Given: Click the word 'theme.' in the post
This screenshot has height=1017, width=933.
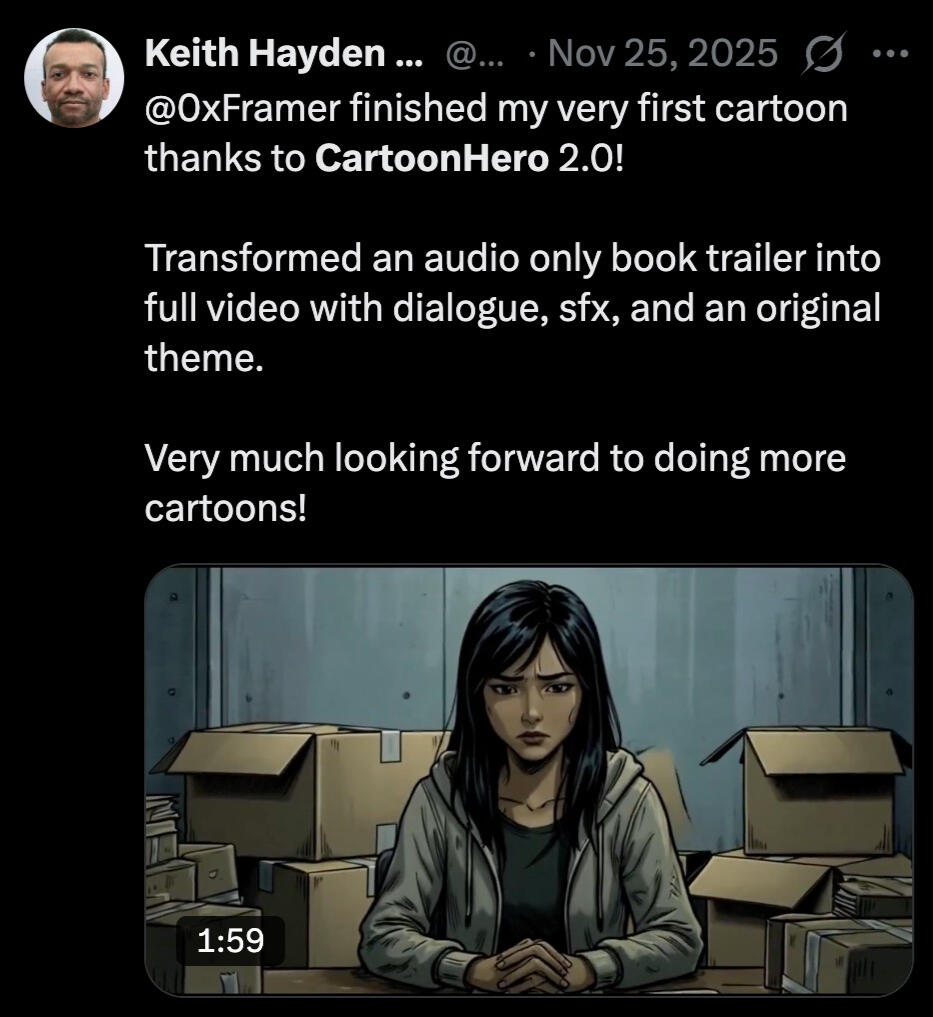Looking at the screenshot, I should (x=204, y=357).
